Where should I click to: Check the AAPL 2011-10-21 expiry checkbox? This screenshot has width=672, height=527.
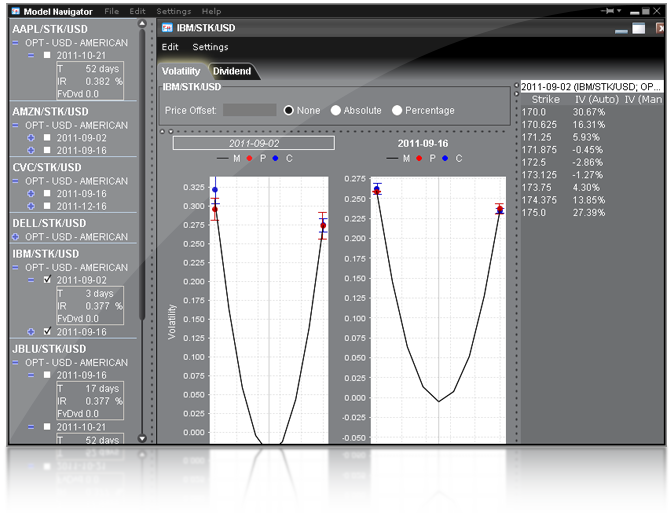(47, 55)
